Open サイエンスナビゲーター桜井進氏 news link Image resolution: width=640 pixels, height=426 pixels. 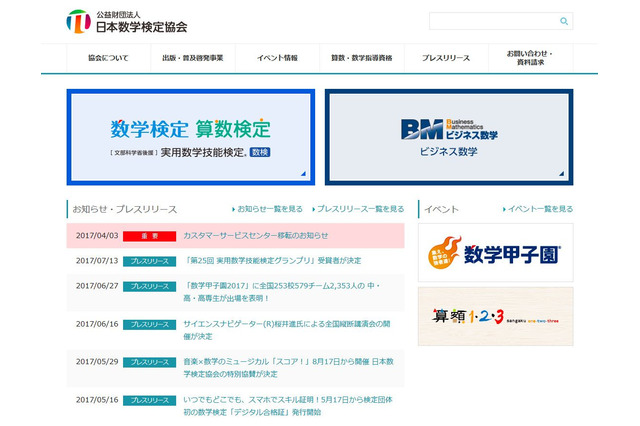(287, 330)
